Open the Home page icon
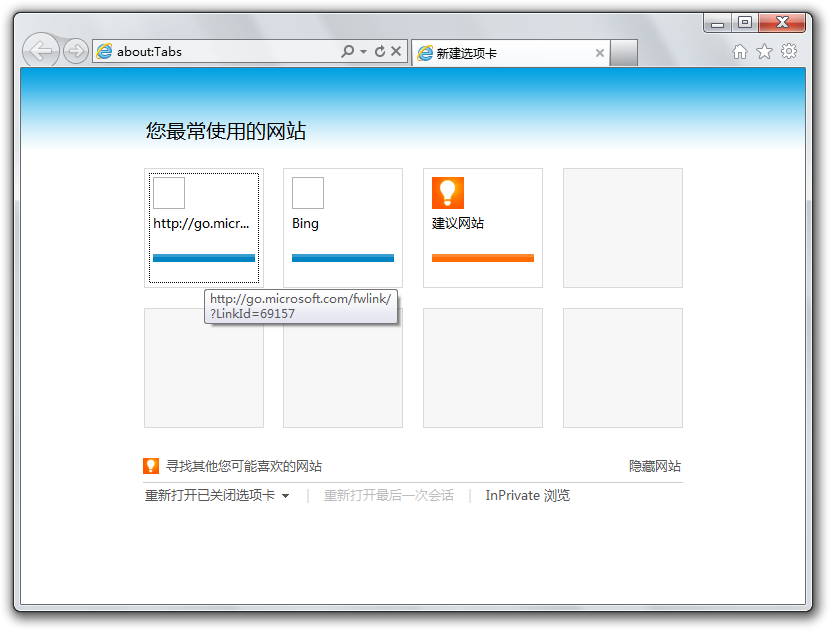Image resolution: width=831 pixels, height=631 pixels. [740, 51]
